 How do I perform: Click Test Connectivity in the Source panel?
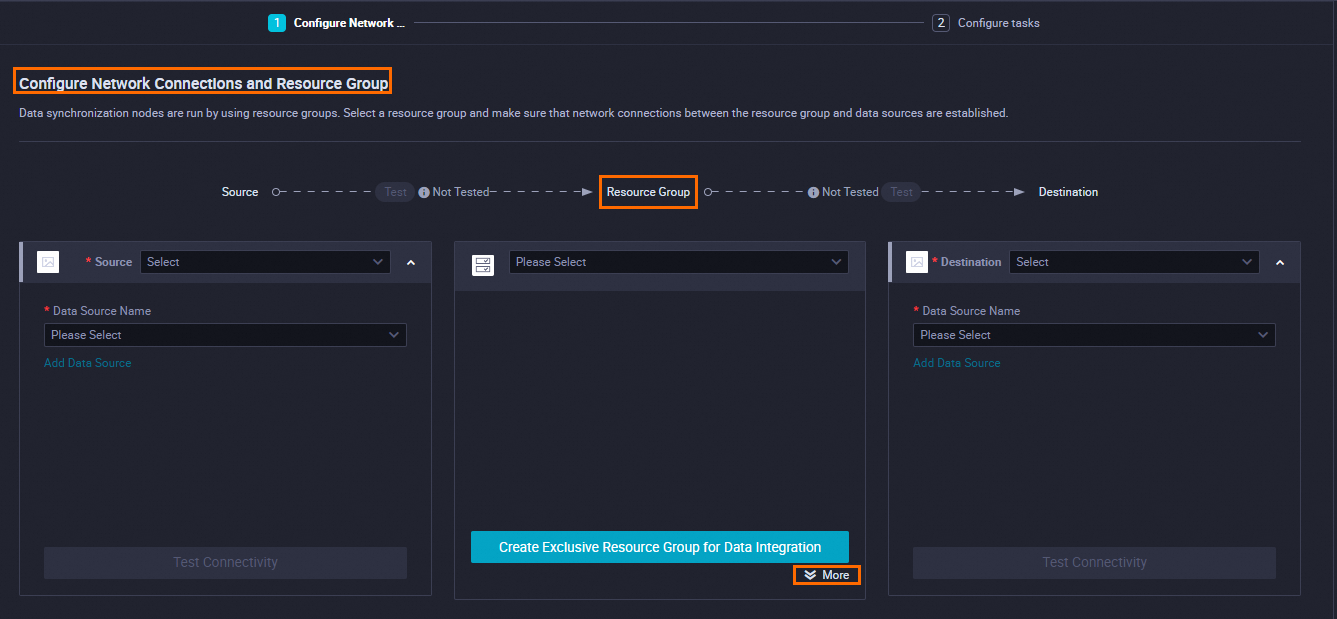coord(225,563)
